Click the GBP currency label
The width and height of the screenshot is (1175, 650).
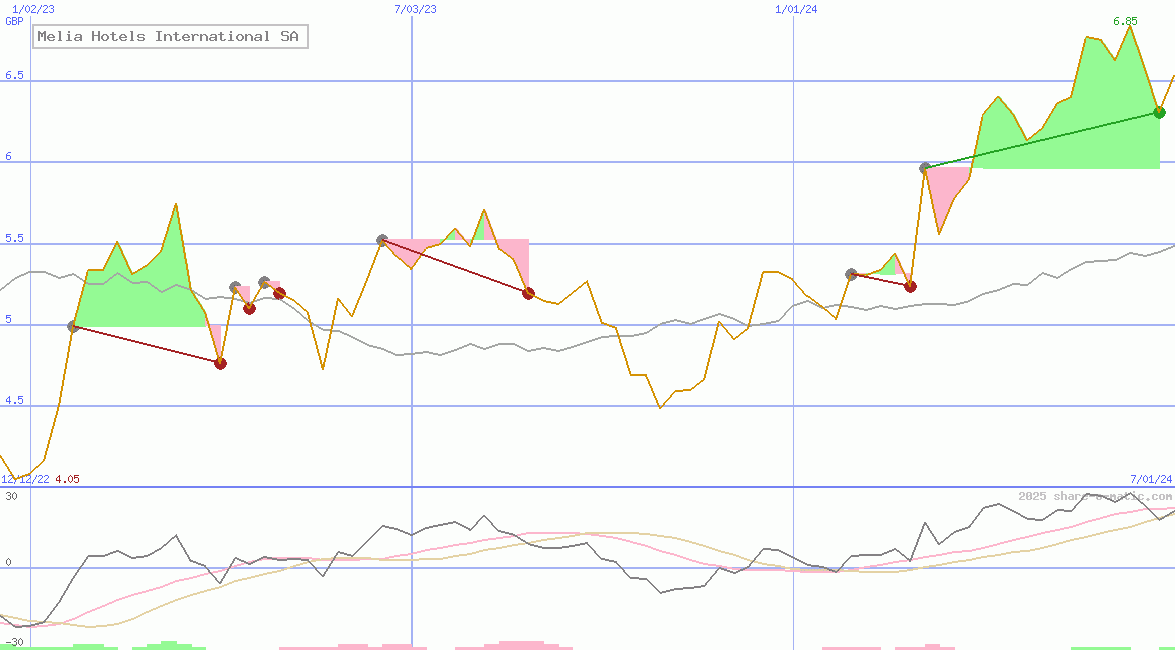[14, 21]
